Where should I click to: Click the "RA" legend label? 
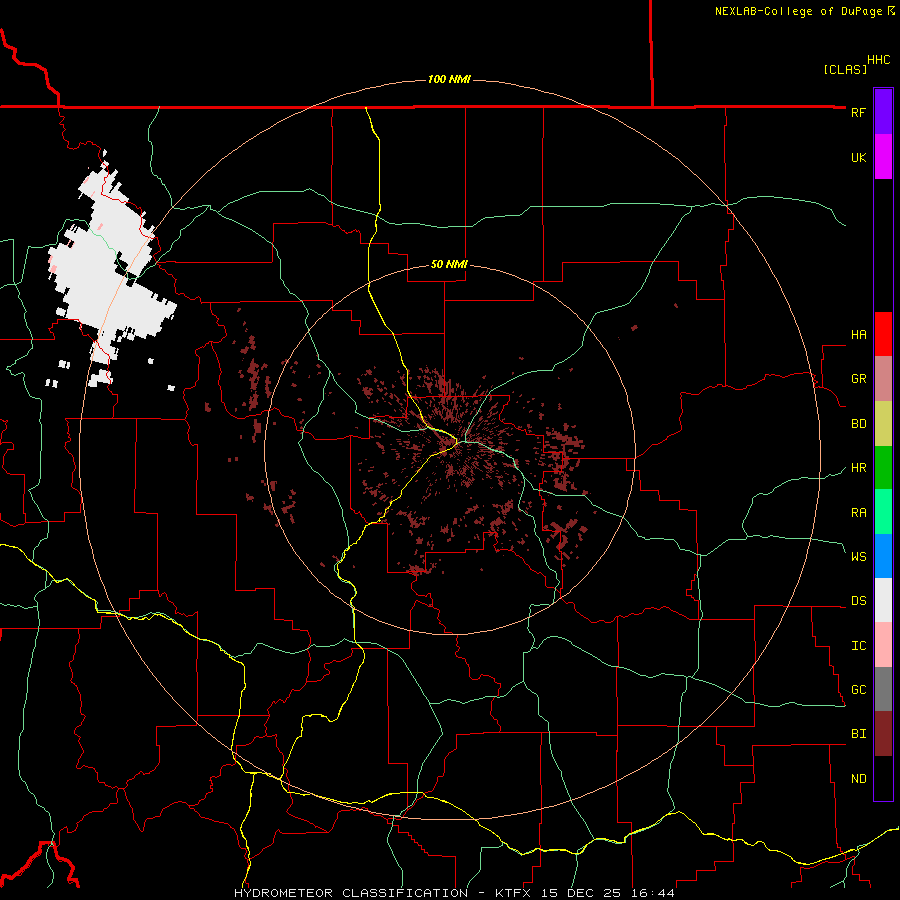[x=858, y=513]
